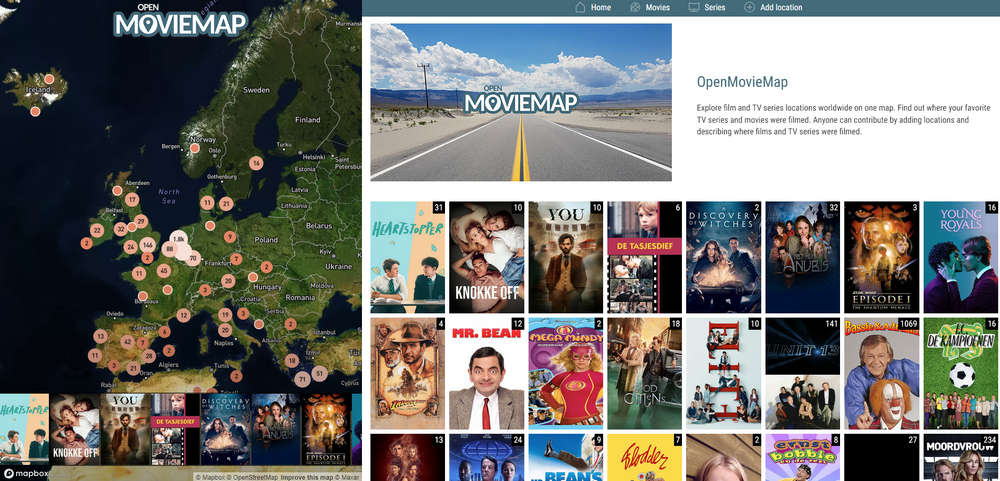Open the 42 cluster marker in Spain

[127, 342]
